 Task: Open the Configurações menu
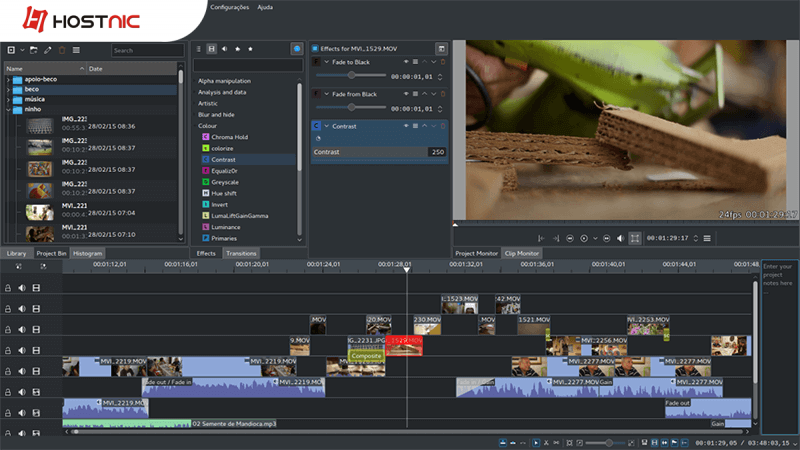click(230, 7)
